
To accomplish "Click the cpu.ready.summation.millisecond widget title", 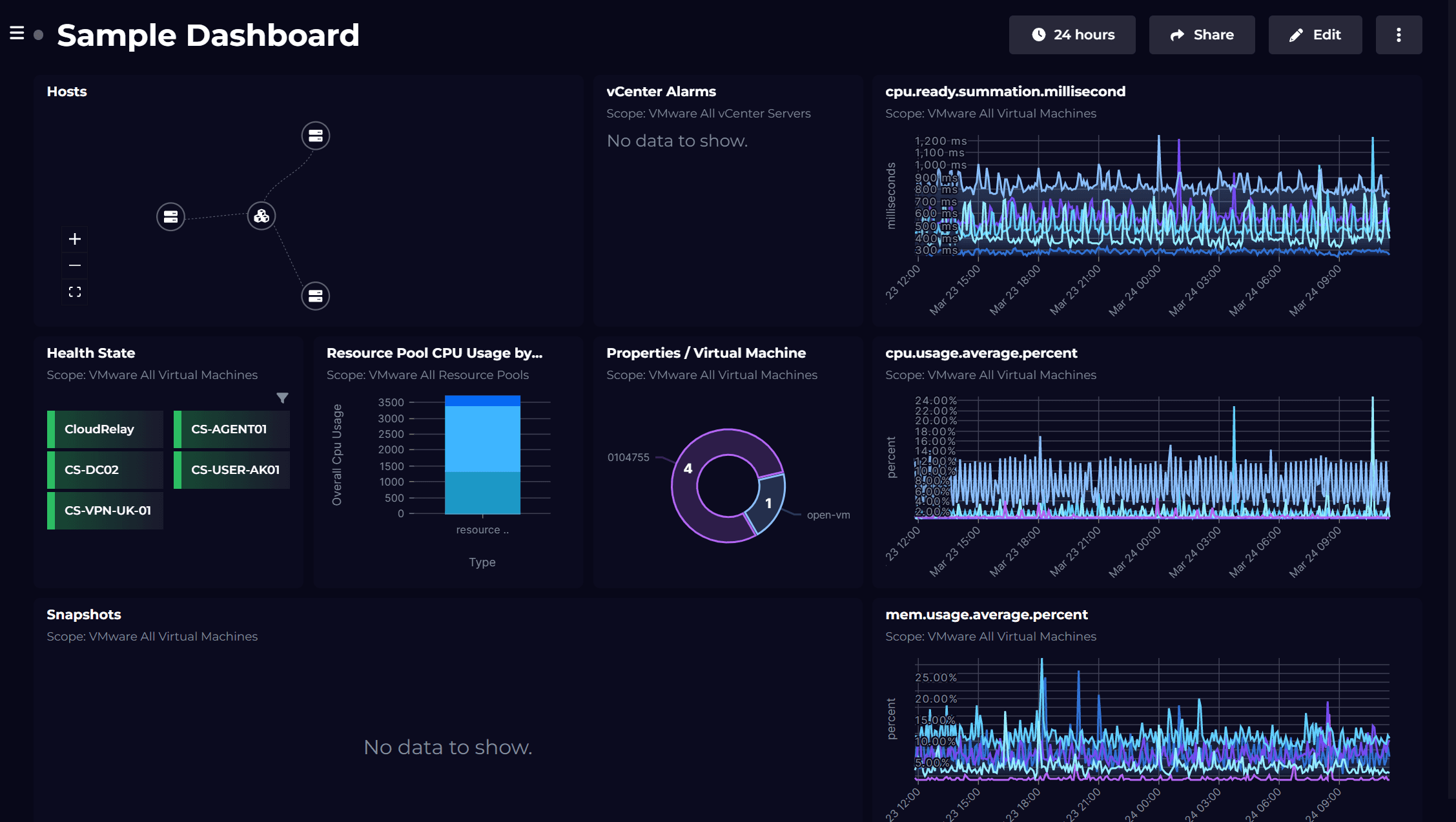I will click(1005, 92).
